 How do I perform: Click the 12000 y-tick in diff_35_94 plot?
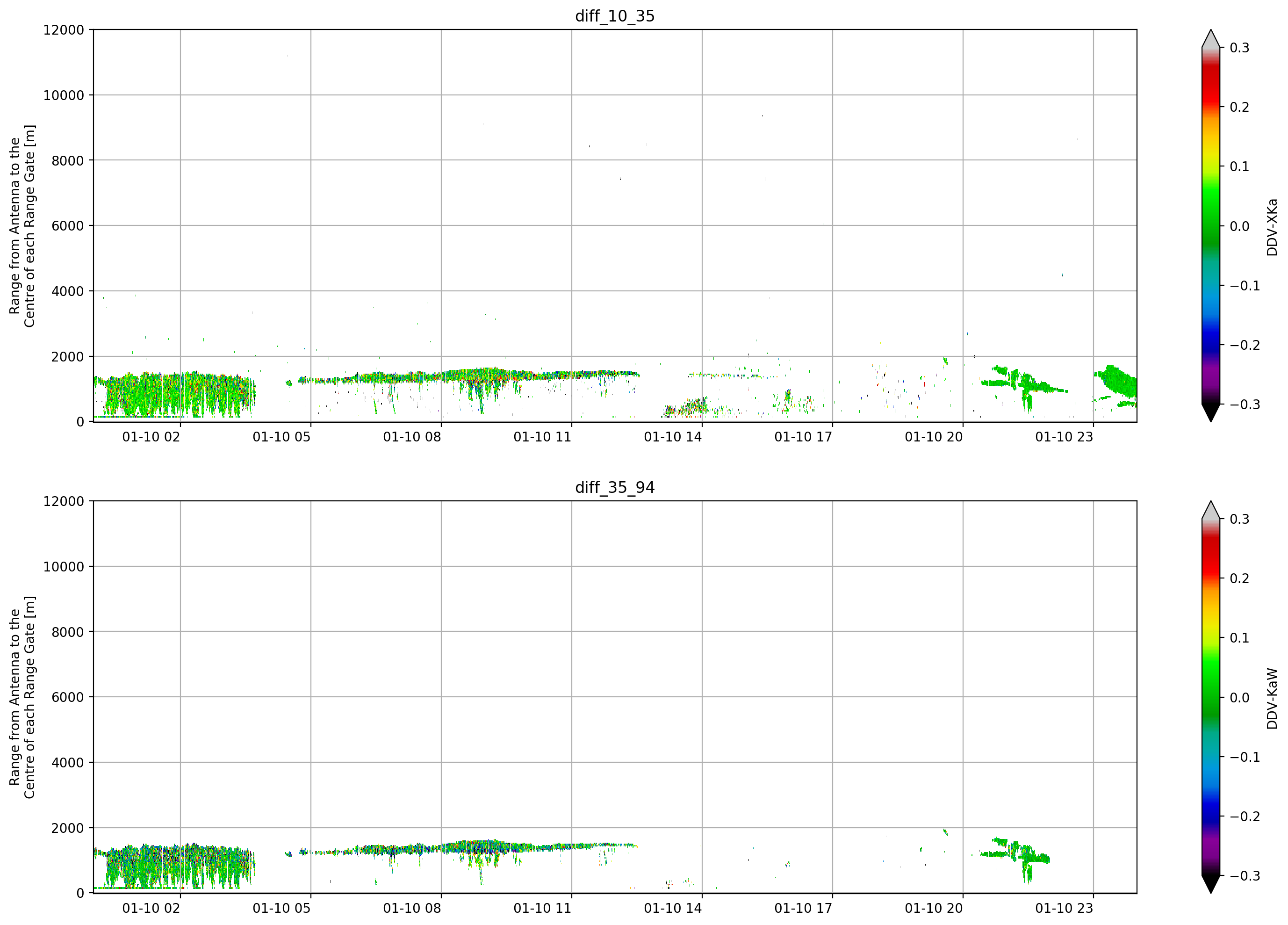pos(64,501)
